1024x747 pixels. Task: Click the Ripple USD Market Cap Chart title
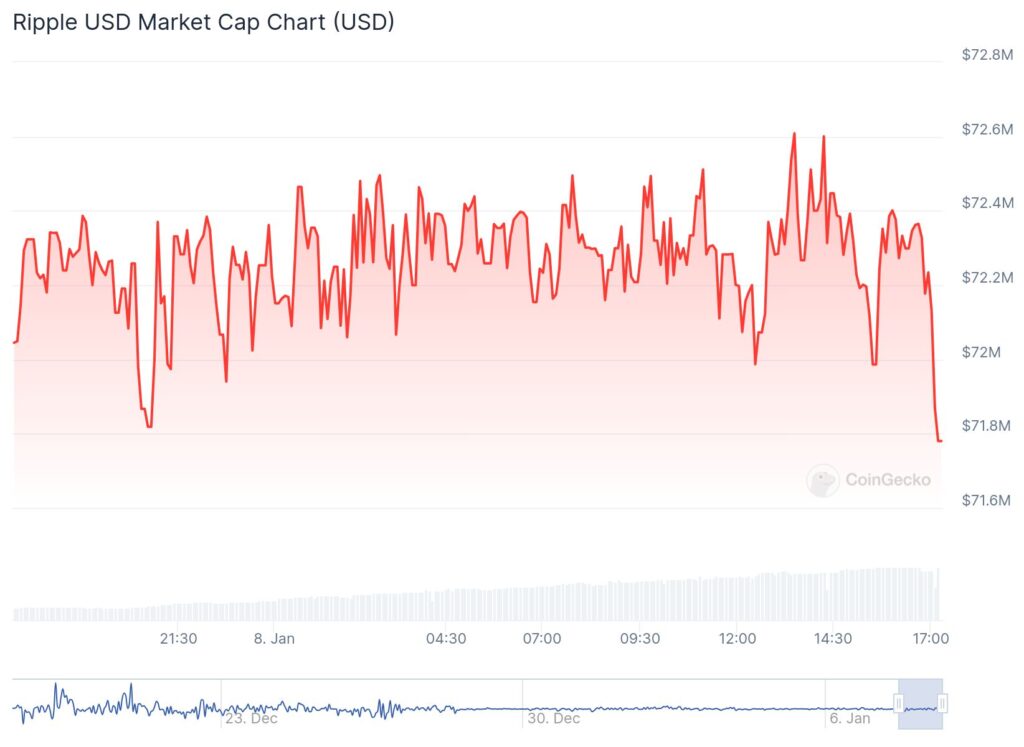coord(203,22)
